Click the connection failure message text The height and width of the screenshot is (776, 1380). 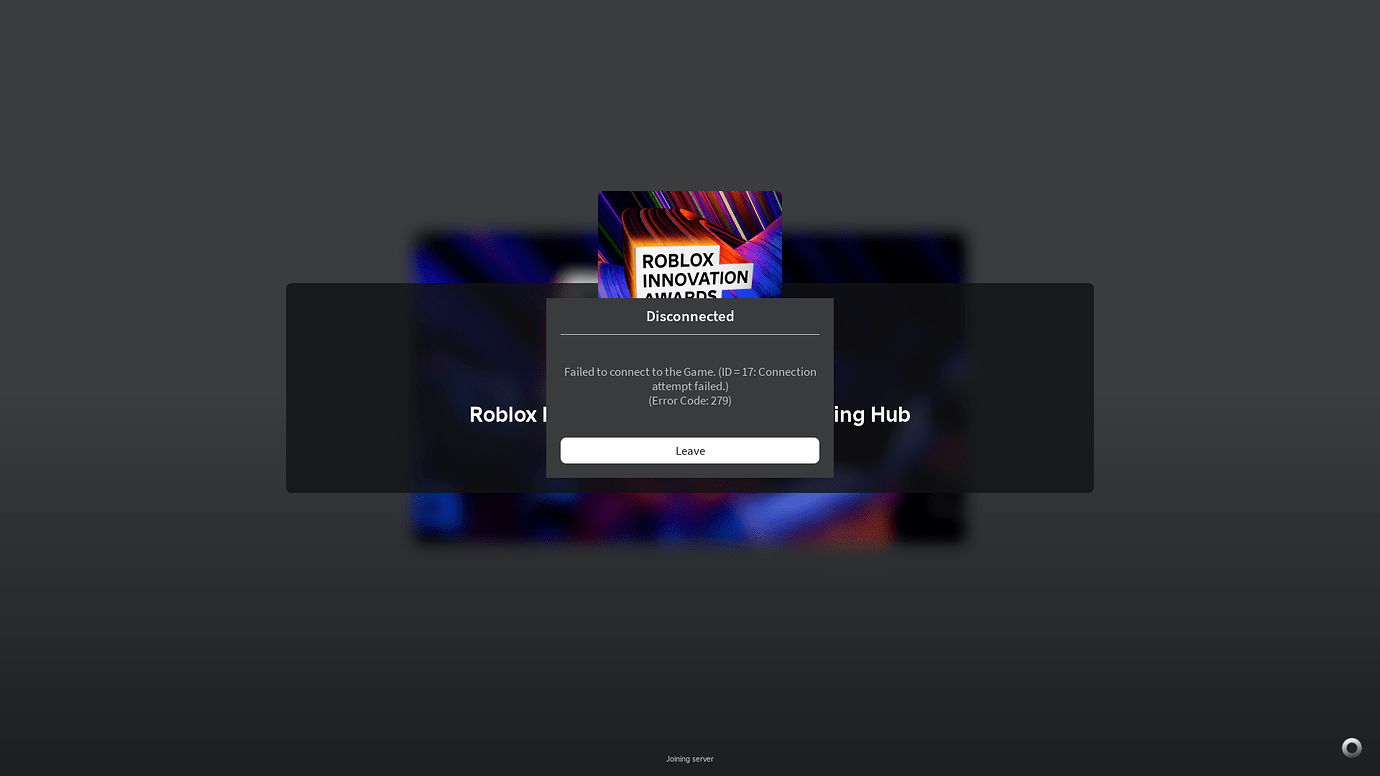(x=689, y=378)
